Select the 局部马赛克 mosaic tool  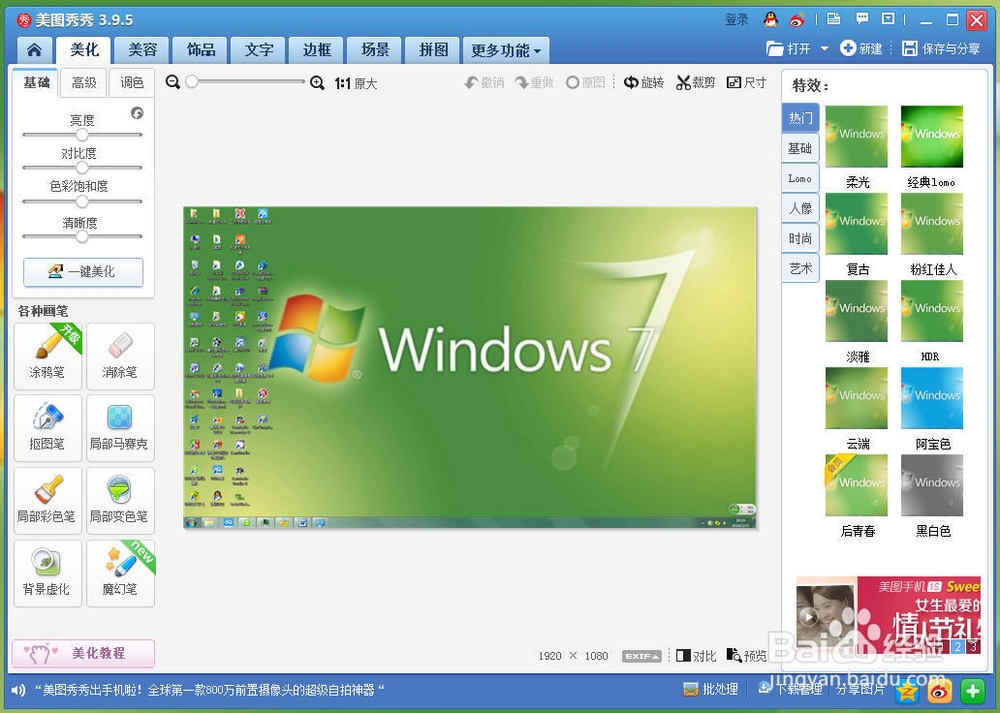(120, 428)
